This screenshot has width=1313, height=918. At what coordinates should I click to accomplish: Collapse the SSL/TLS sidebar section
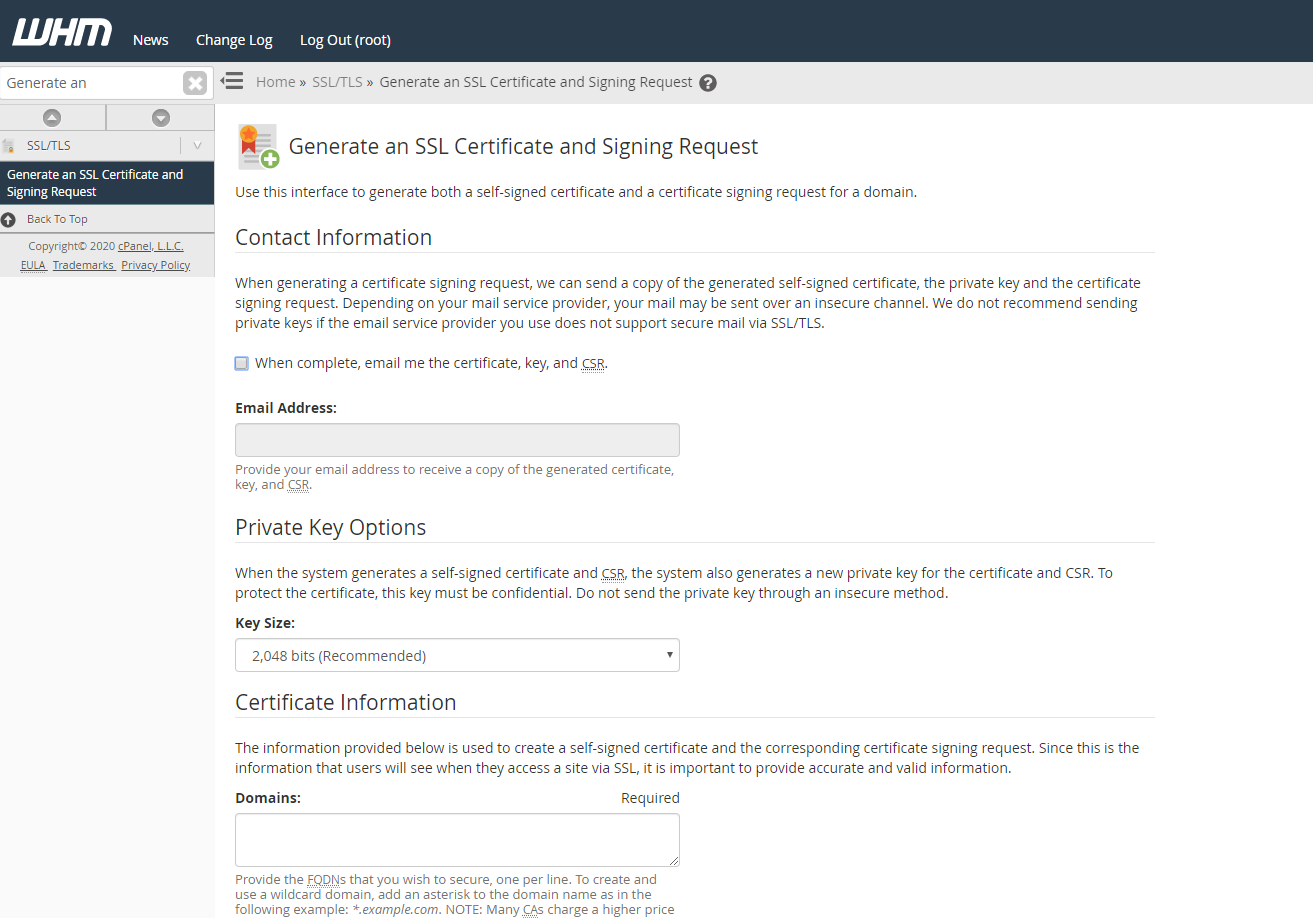196,144
